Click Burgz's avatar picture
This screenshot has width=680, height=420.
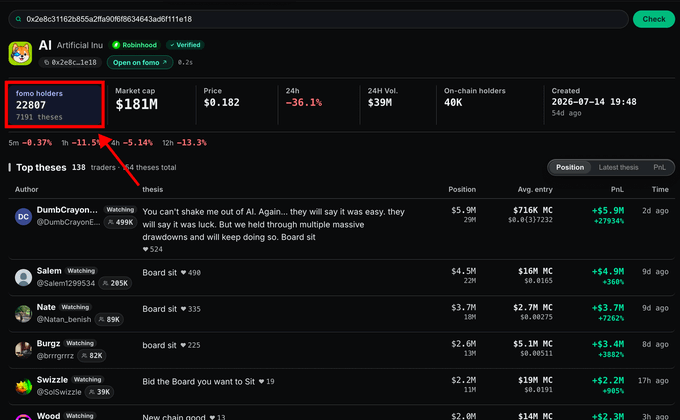pyautogui.click(x=23, y=350)
